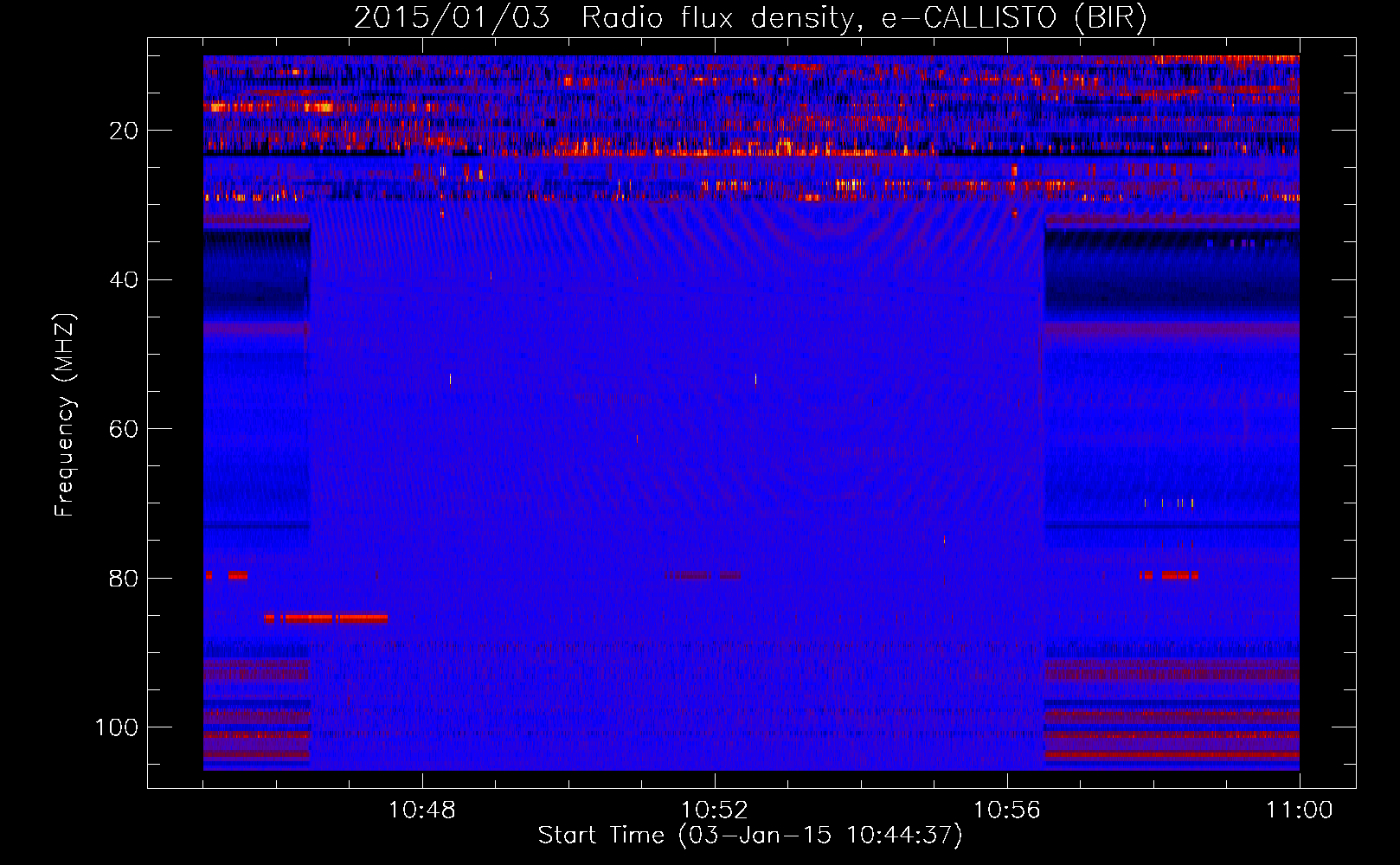Click the 20 frequency tick label
This screenshot has width=1400, height=865.
[x=124, y=131]
